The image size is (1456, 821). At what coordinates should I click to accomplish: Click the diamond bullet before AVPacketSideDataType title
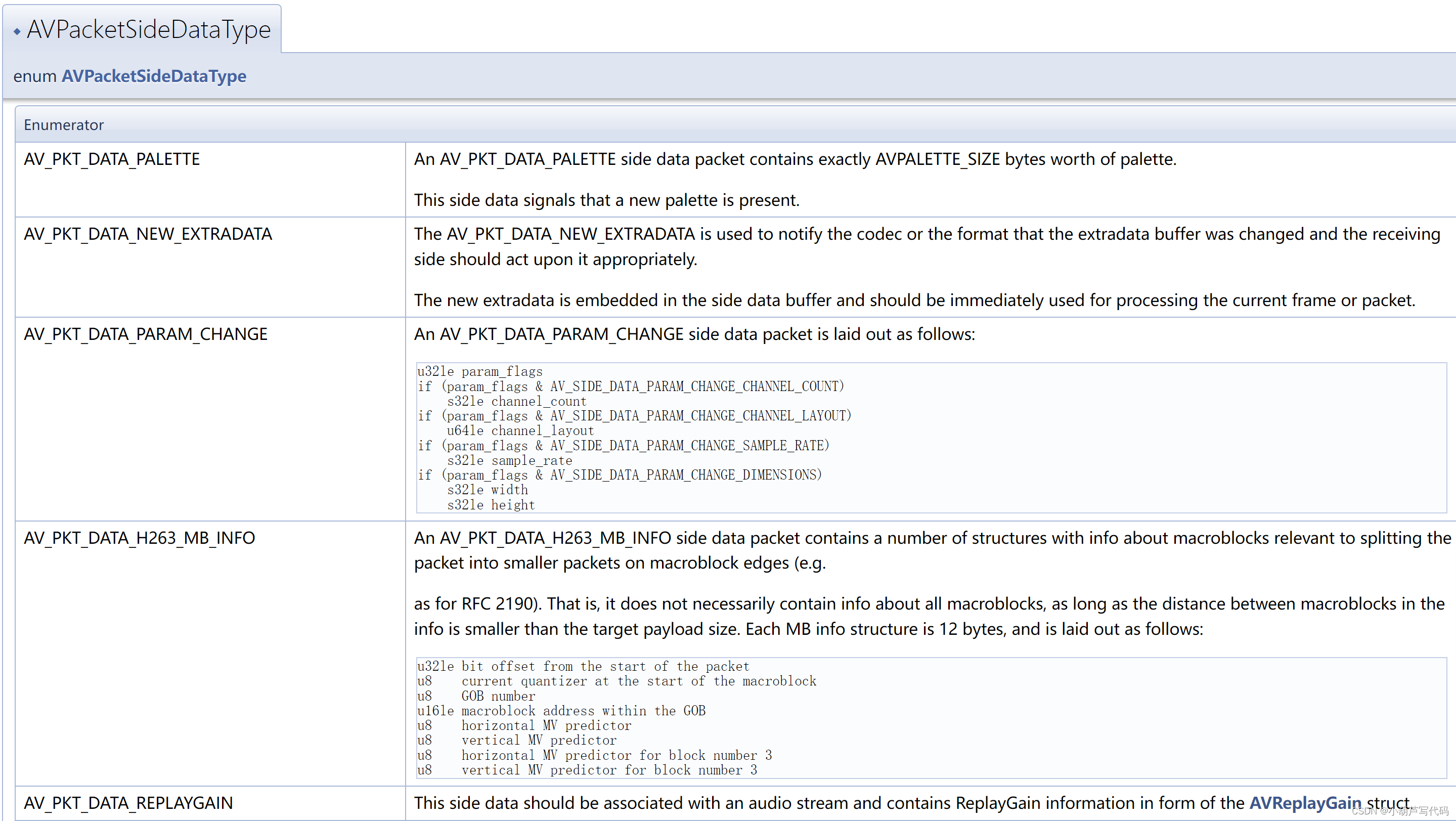(17, 32)
